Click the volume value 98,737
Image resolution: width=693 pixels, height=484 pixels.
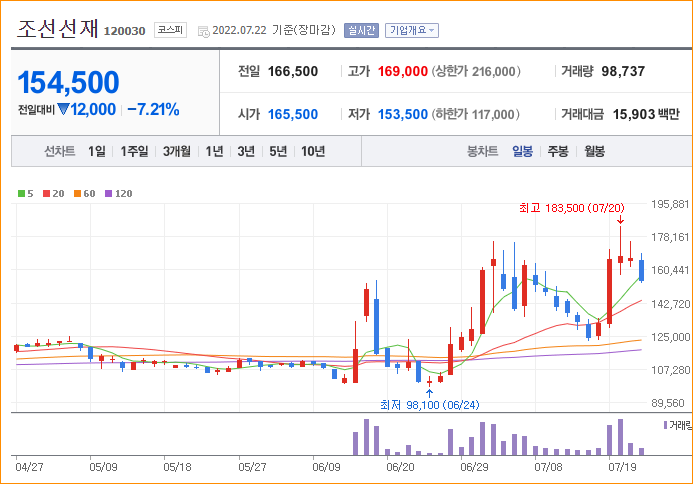pos(623,71)
